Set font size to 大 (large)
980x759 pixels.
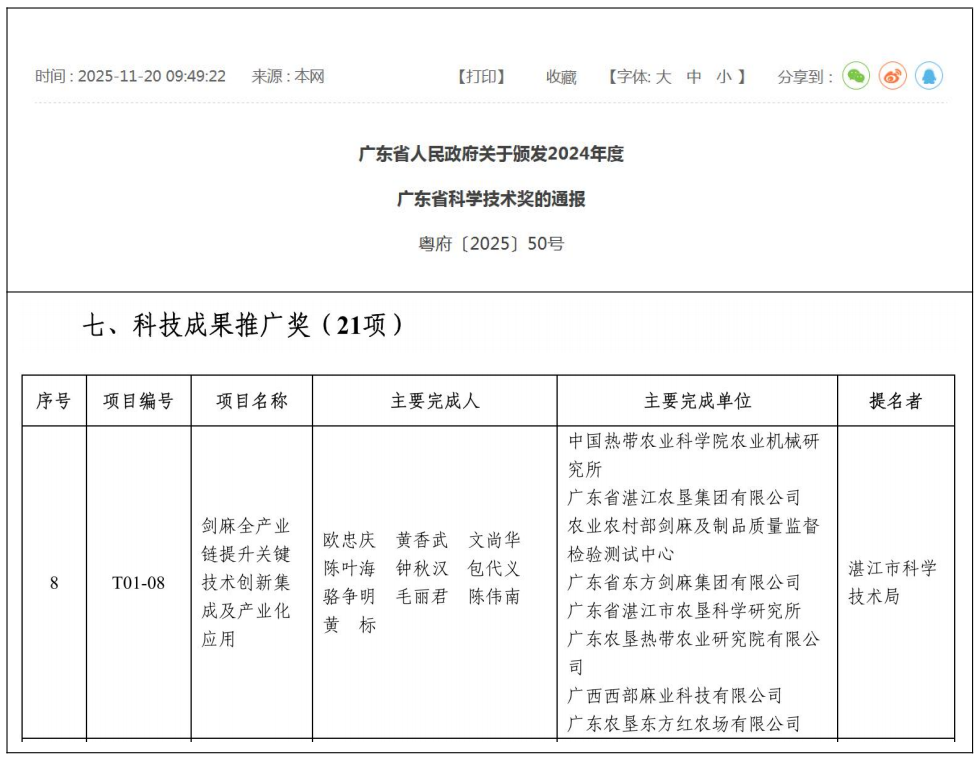click(663, 77)
